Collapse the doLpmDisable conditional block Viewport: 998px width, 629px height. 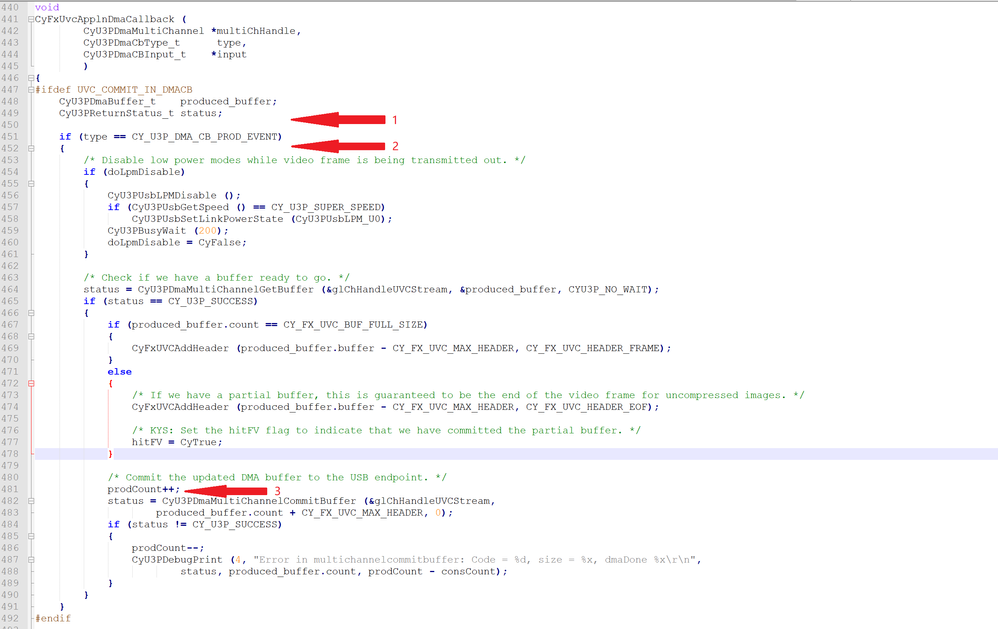33,183
